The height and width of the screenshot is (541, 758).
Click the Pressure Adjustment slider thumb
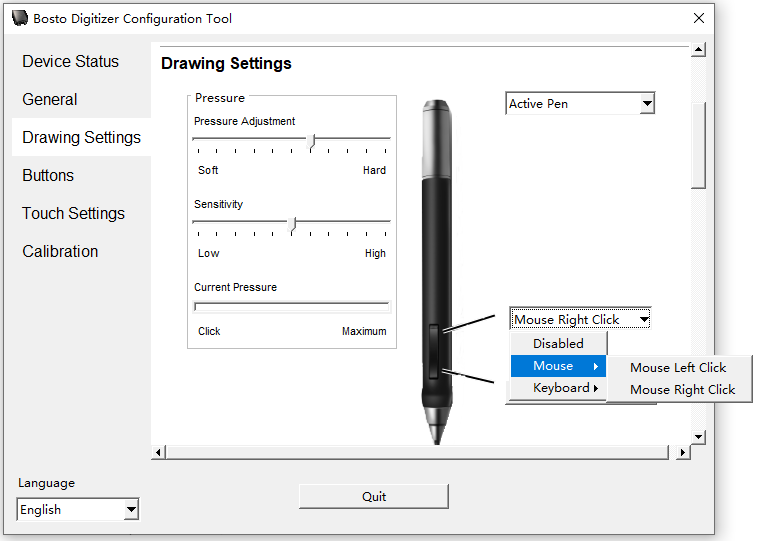[x=312, y=142]
